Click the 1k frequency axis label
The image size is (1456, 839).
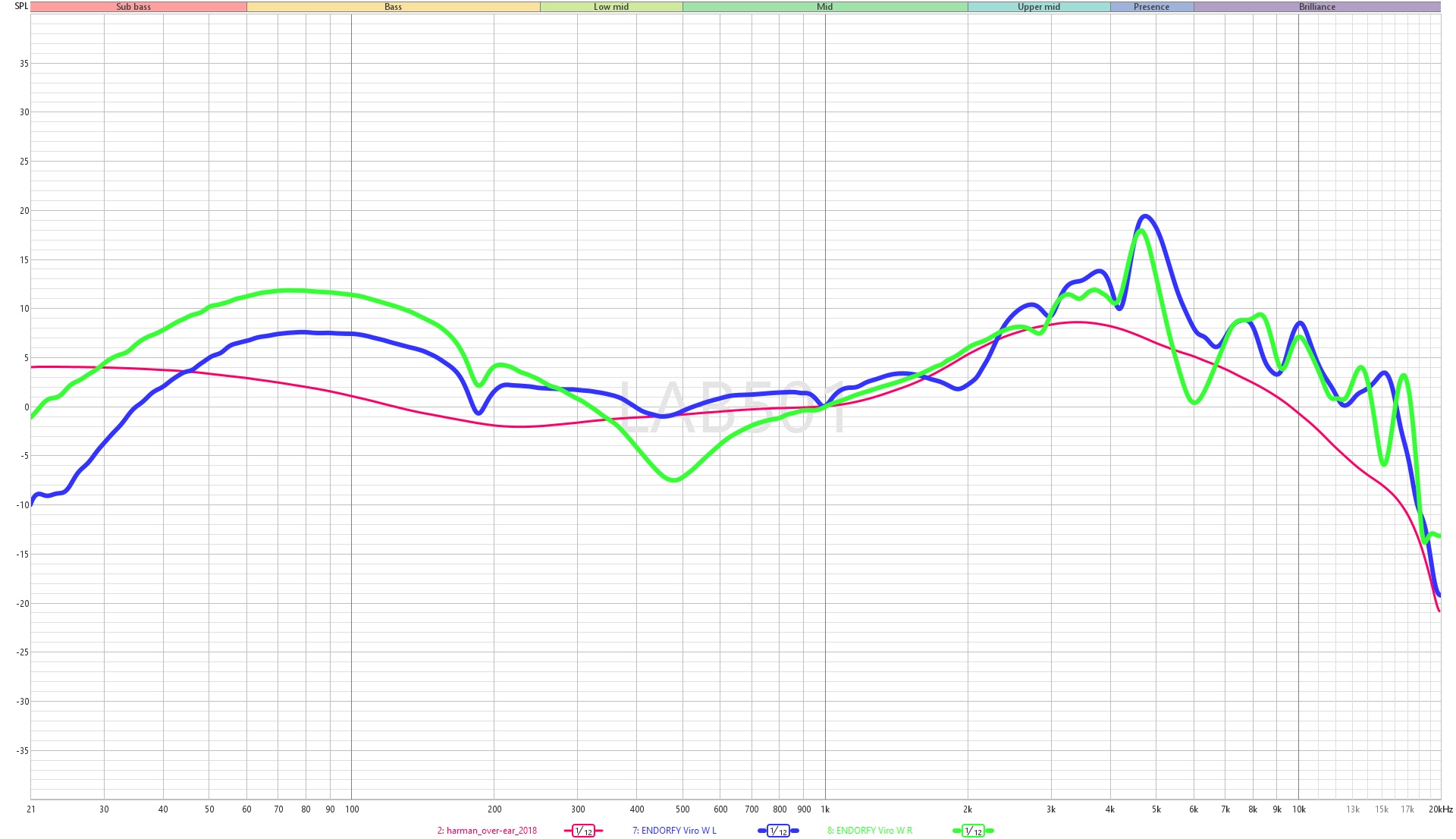825,809
